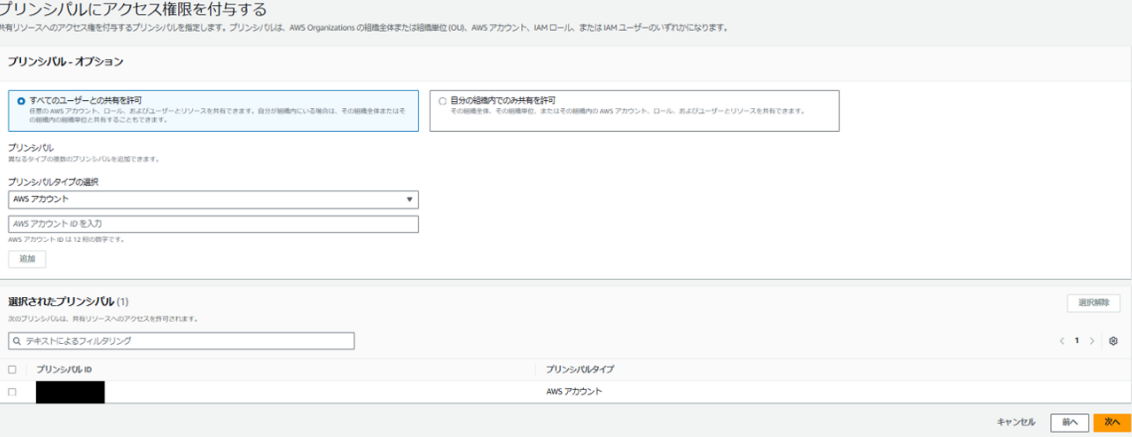The image size is (1132, 437).
Task: Select 自分の組織内でのみ共有を許可 radio option
Action: (443, 100)
